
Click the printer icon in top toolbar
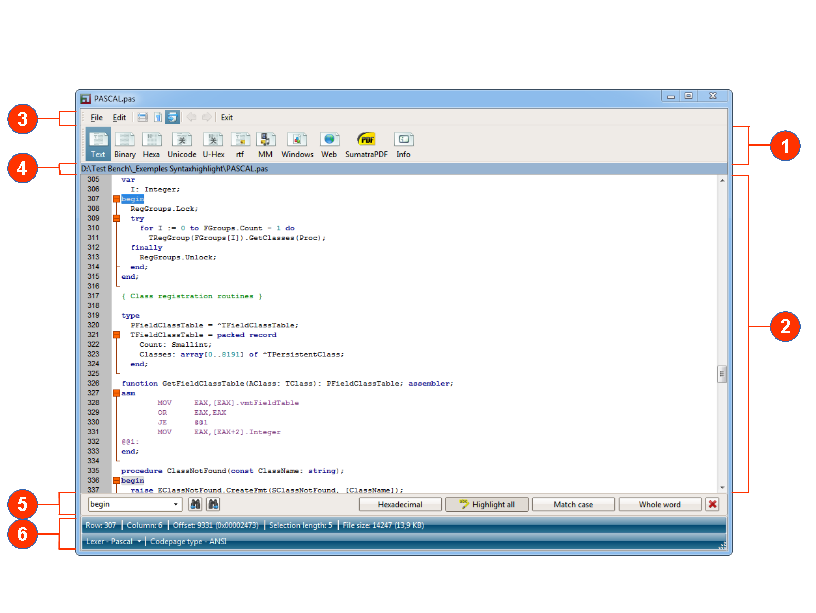143,117
